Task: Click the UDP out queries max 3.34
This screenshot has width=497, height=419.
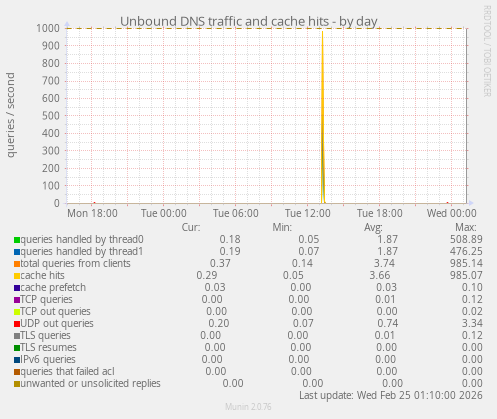Action: [472, 323]
